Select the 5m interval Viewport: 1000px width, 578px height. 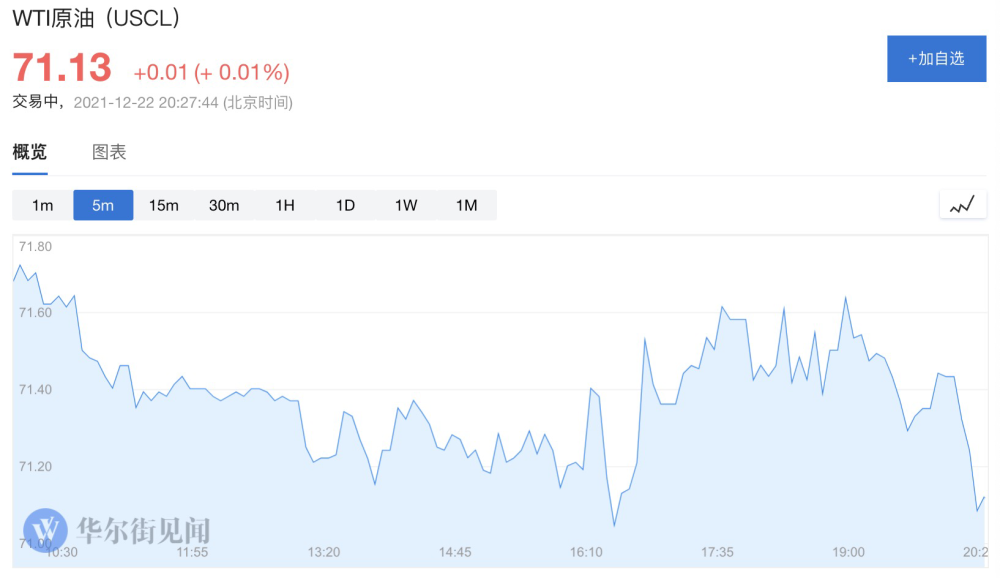coord(103,205)
